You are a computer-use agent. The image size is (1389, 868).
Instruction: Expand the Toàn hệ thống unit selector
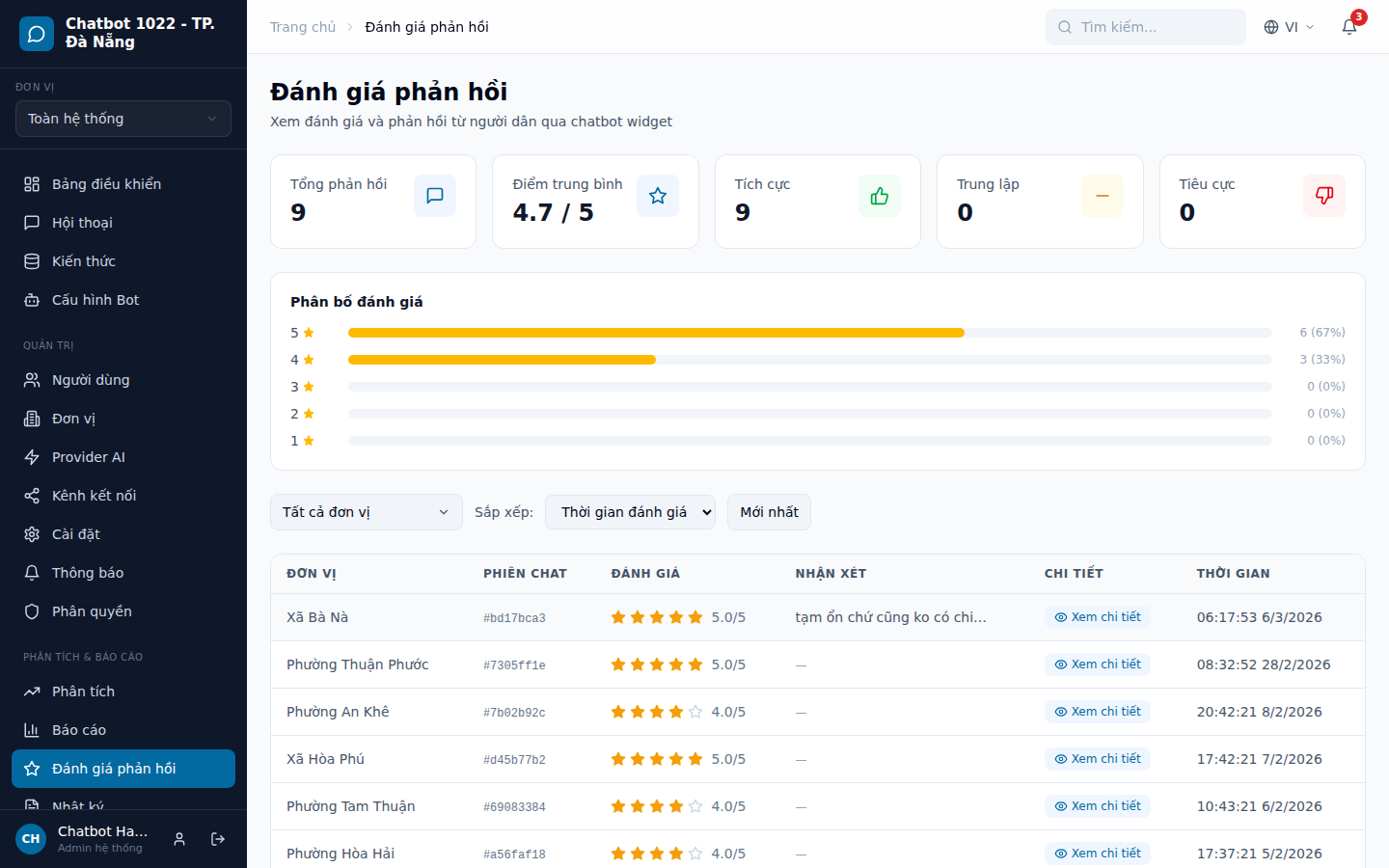click(x=123, y=119)
